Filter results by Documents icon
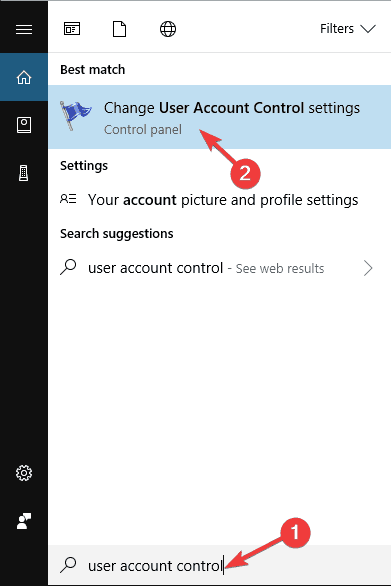This screenshot has height=586, width=391. [119, 29]
